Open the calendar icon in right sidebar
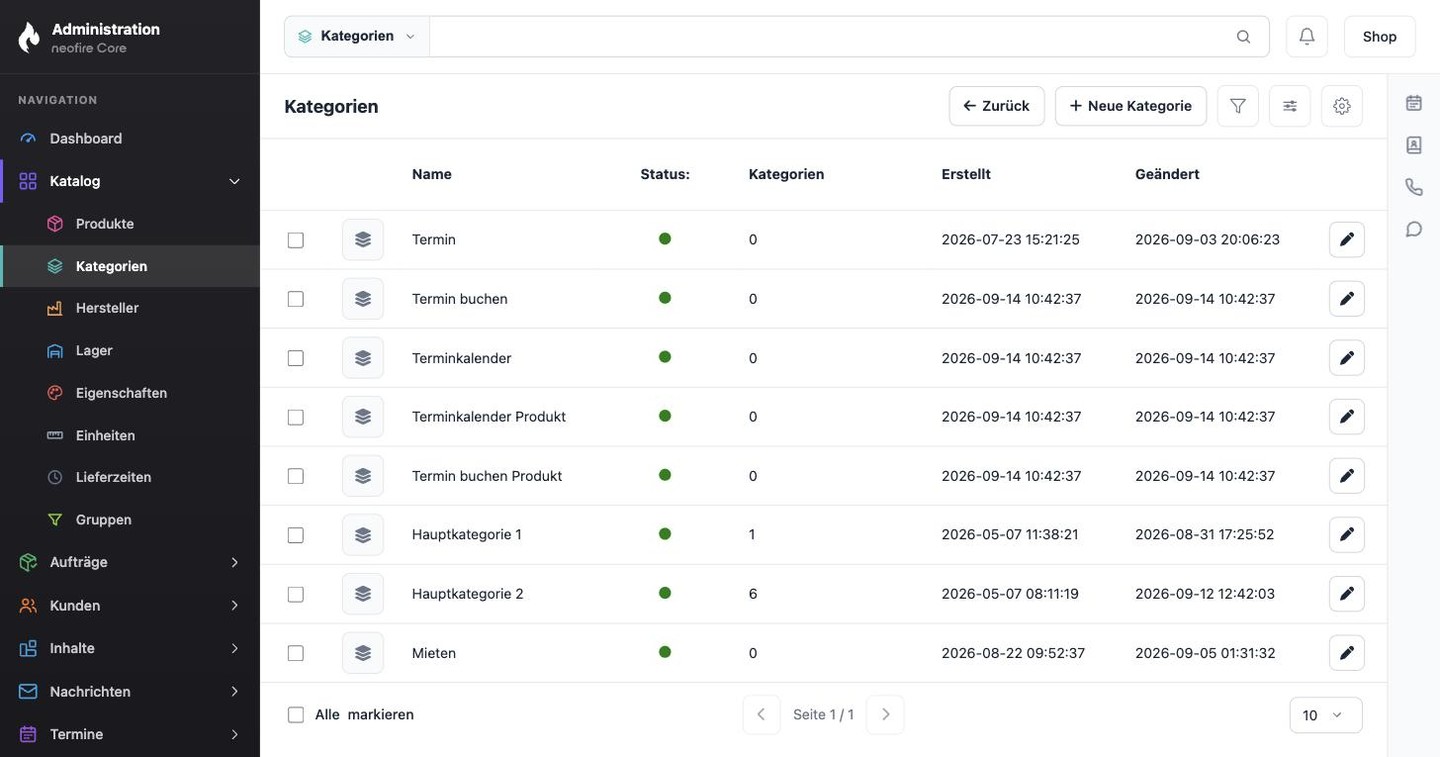Image resolution: width=1440 pixels, height=757 pixels. pos(1414,103)
